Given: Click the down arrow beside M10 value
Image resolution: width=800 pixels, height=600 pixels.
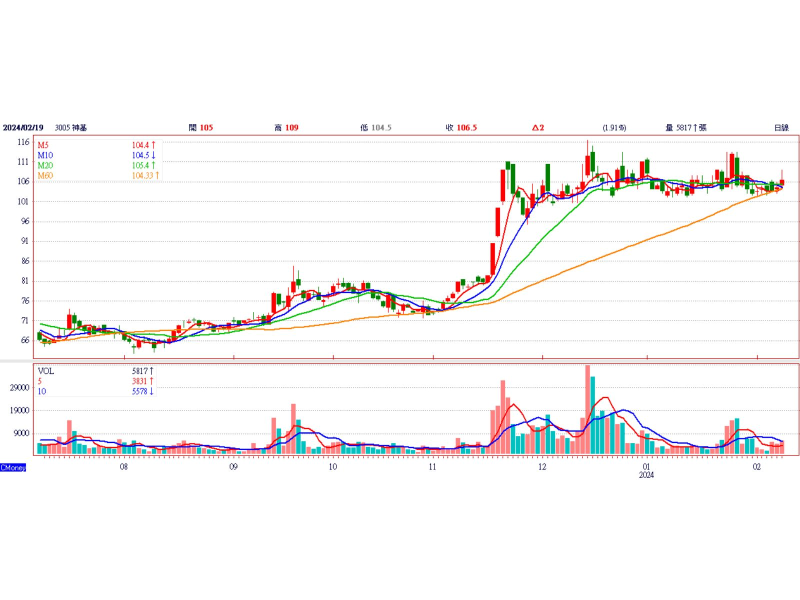Looking at the screenshot, I should pyautogui.click(x=154, y=155).
